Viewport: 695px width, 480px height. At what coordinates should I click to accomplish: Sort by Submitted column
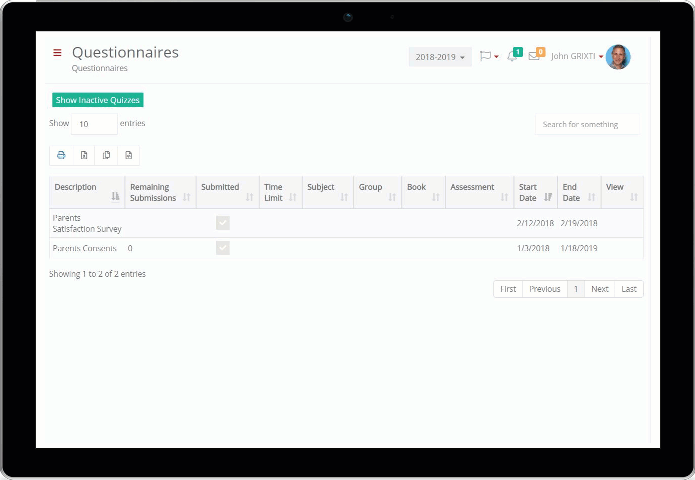click(227, 192)
